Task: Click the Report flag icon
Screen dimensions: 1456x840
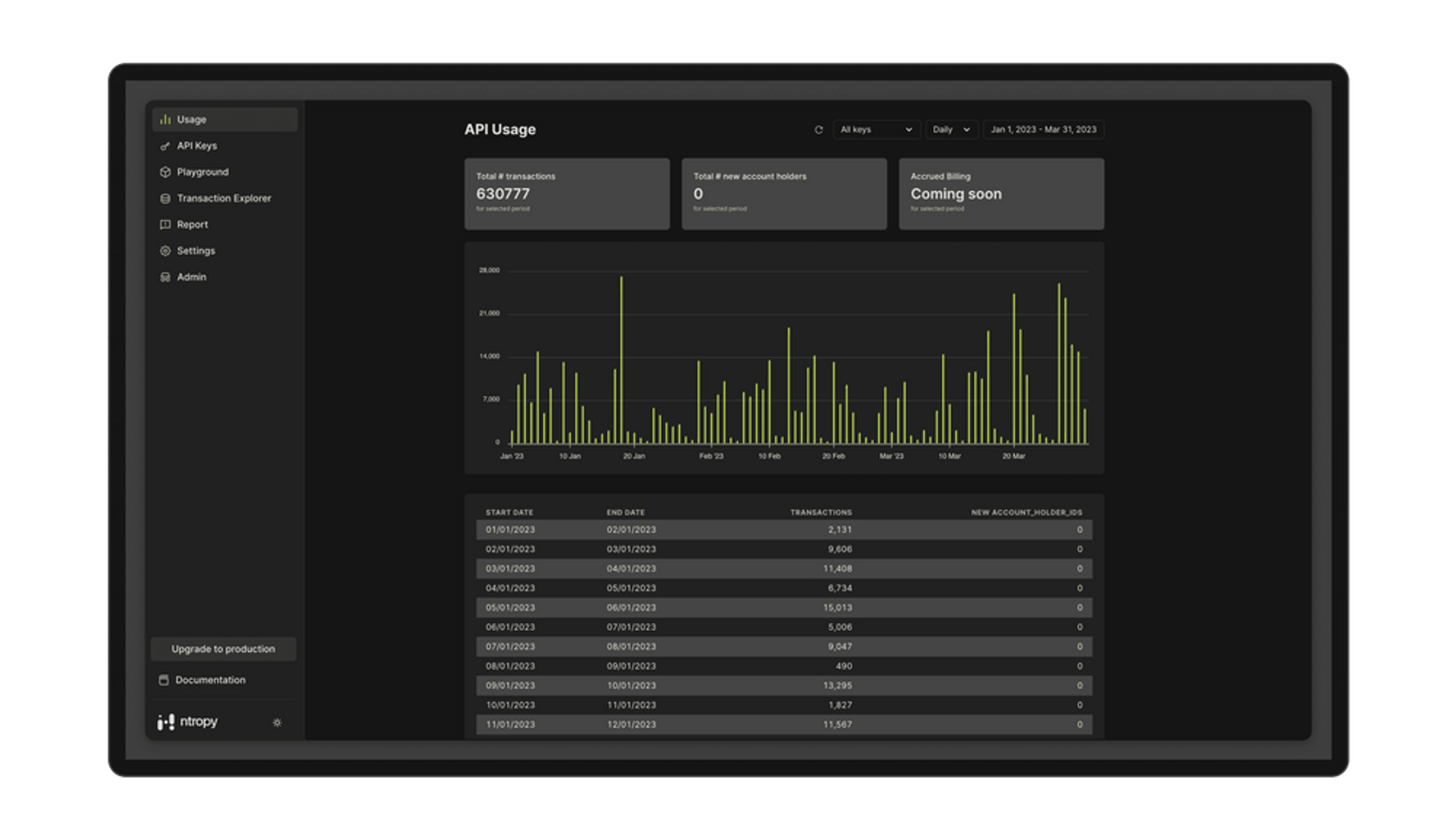Action: click(165, 224)
